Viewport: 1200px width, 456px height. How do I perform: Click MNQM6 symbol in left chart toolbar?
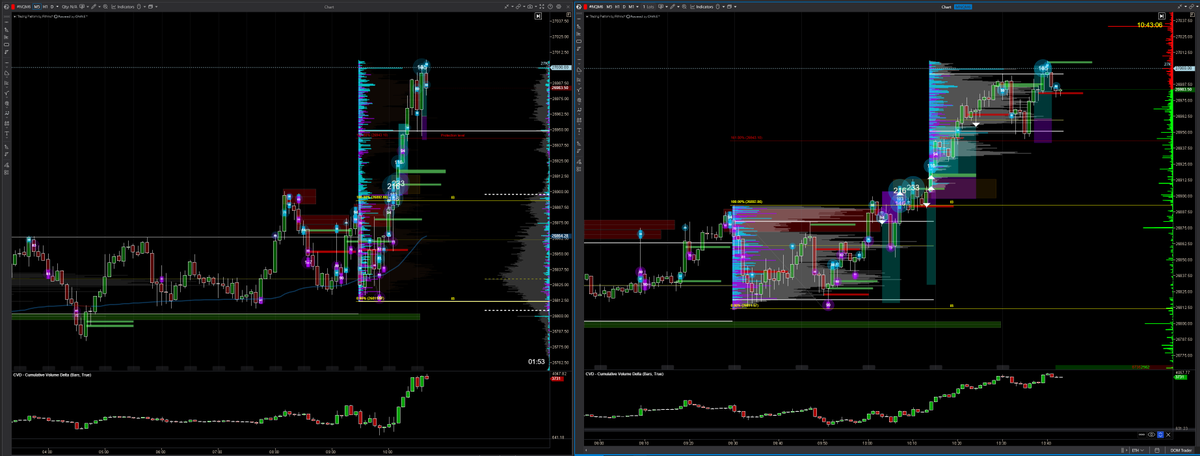pos(24,6)
